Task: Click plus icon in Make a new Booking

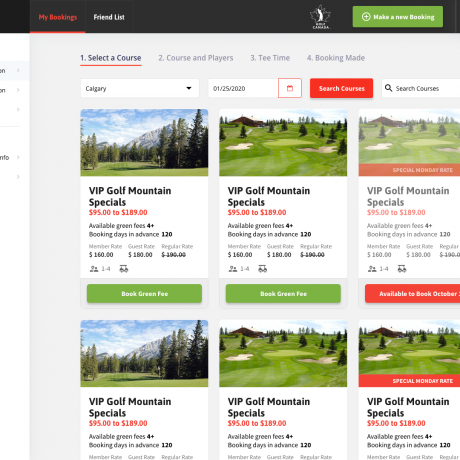Action: [x=366, y=17]
